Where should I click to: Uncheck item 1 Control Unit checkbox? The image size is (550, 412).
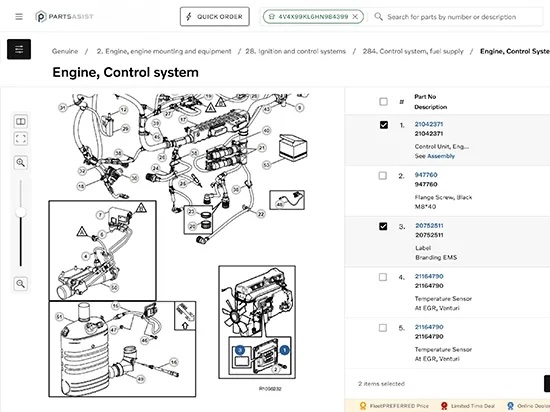(x=384, y=125)
